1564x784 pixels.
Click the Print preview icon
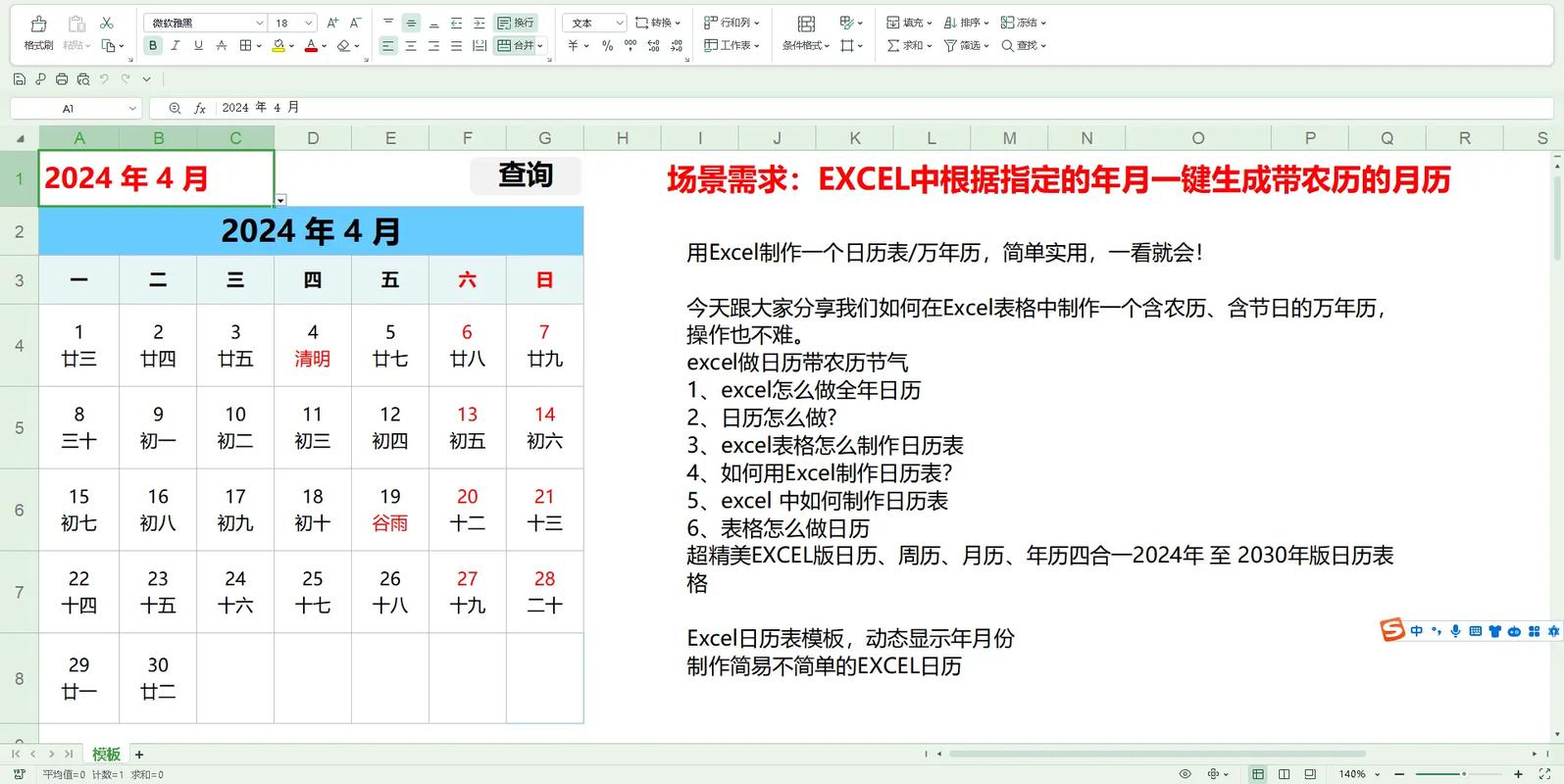point(83,79)
